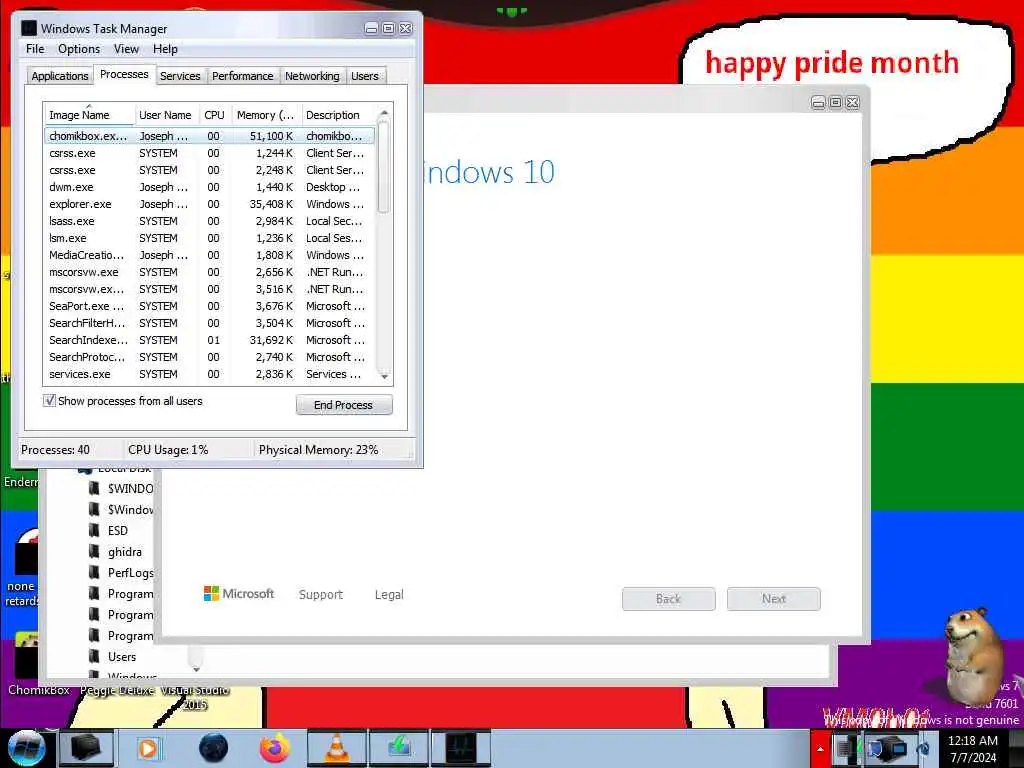Switch to the Services tab
Viewport: 1024px width, 768px height.
[180, 76]
